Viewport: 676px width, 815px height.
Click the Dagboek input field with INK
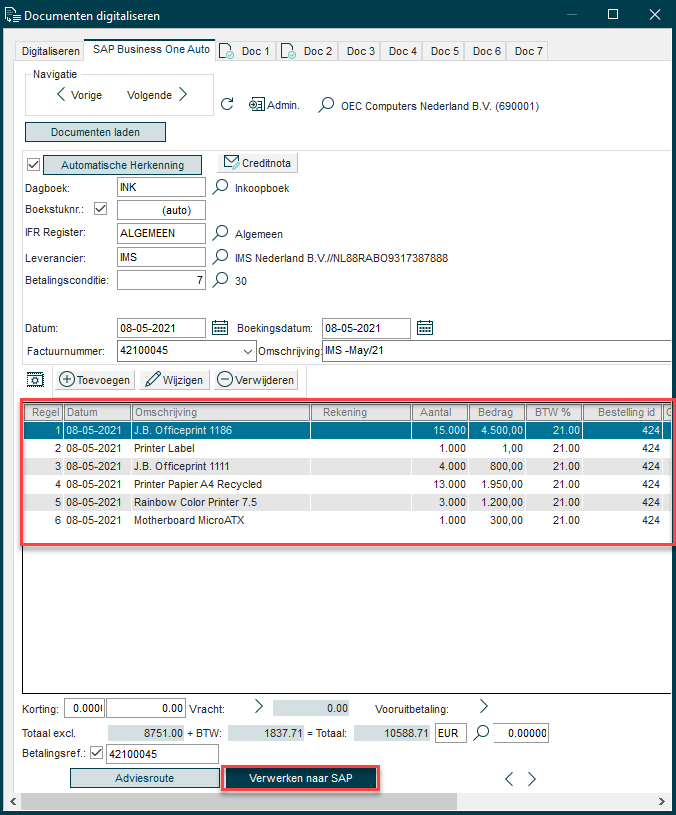point(161,187)
